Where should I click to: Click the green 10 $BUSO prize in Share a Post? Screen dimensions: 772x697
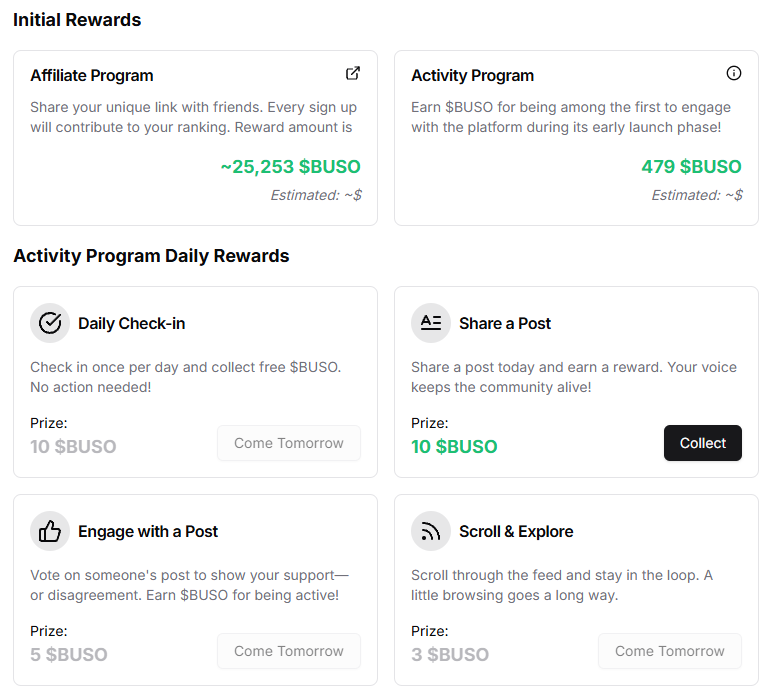tap(454, 446)
